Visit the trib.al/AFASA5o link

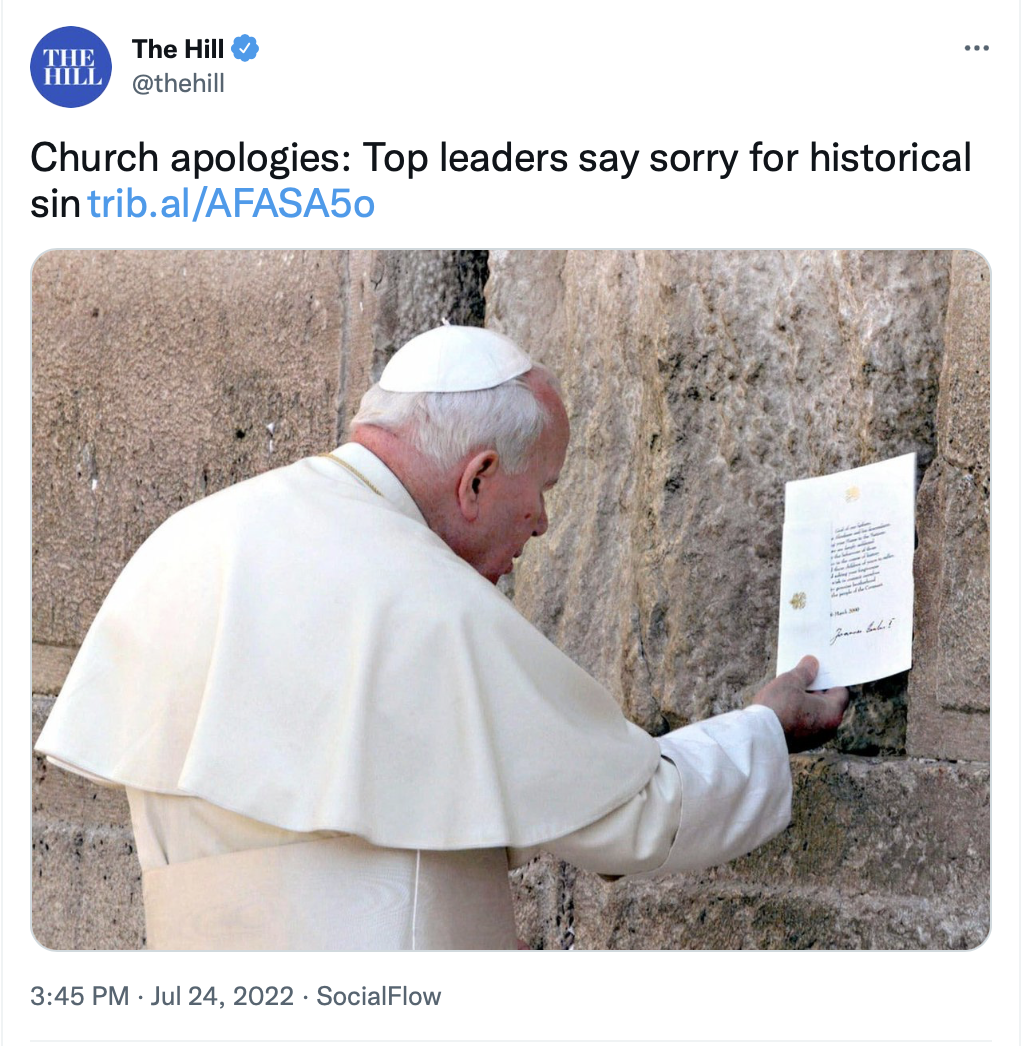click(231, 203)
